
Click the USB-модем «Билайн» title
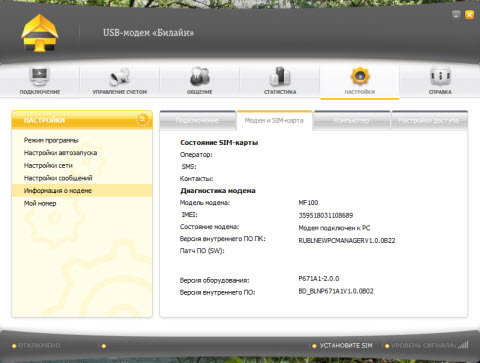point(148,33)
